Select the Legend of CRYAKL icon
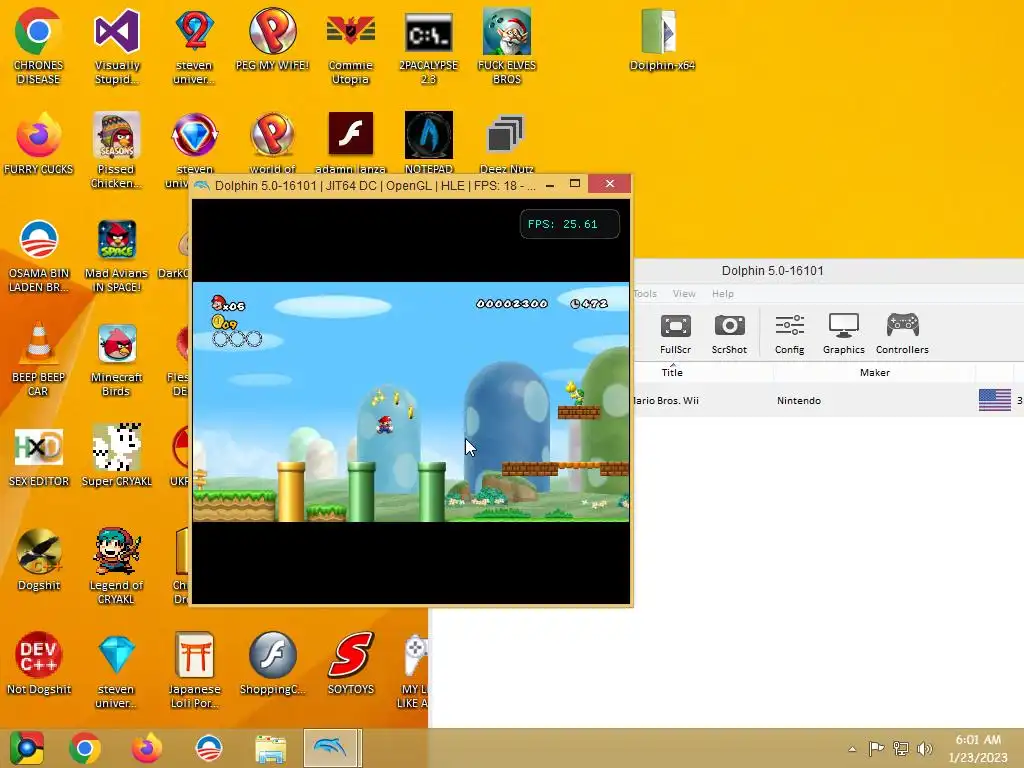1024x768 pixels. point(116,566)
